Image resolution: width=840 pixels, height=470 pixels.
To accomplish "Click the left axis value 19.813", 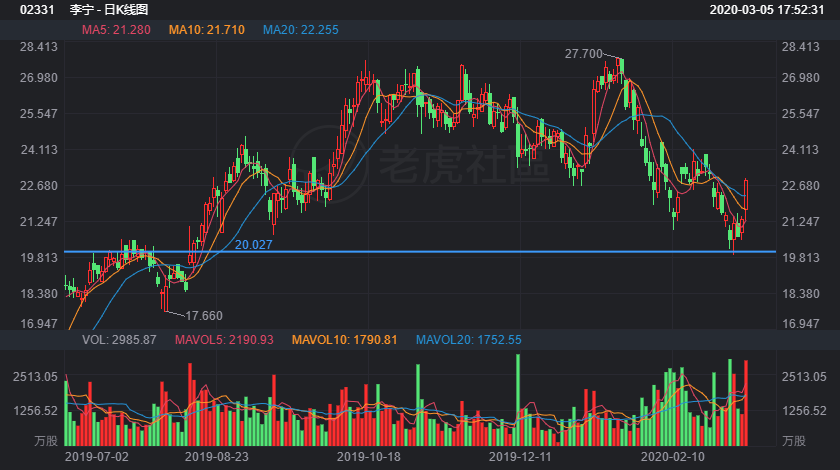I will pyautogui.click(x=39, y=257).
